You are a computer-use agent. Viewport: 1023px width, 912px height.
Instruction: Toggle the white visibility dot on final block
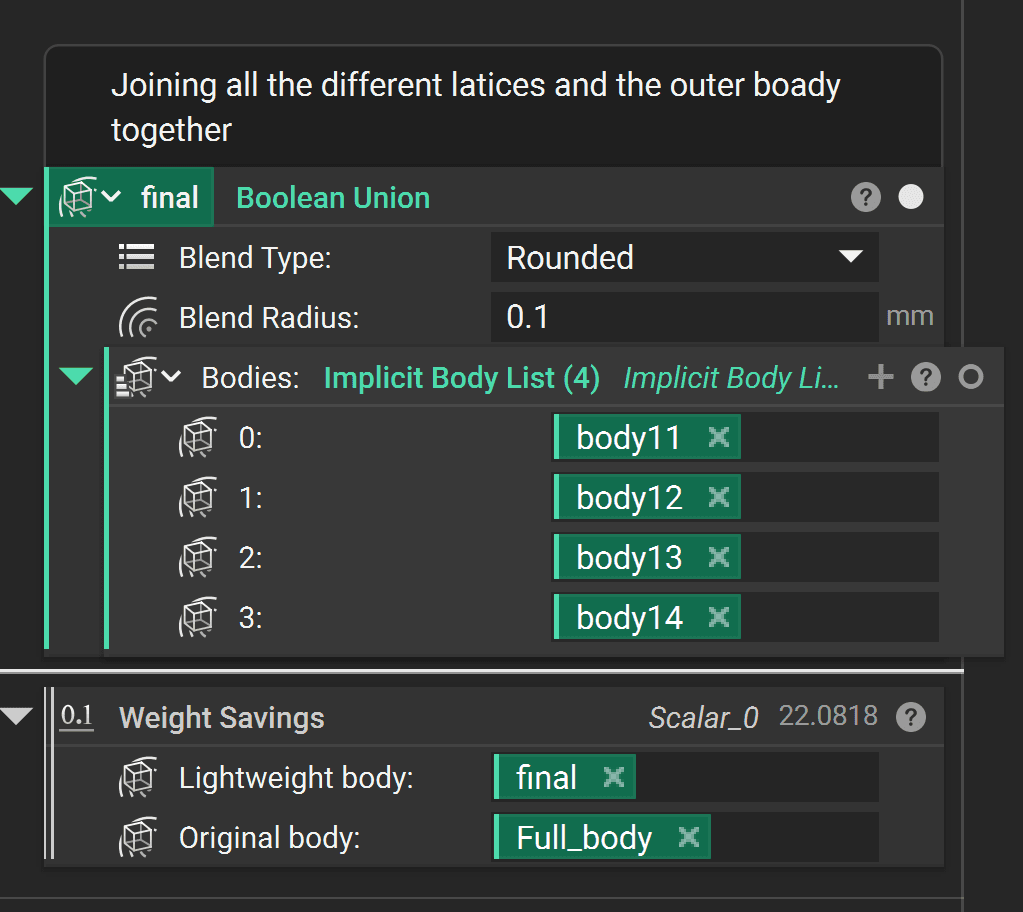click(x=911, y=197)
